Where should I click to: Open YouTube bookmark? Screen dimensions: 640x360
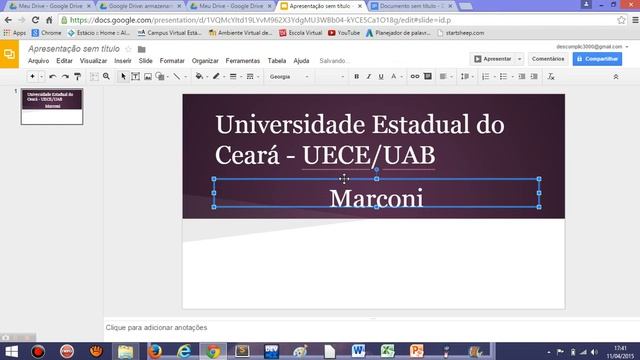pos(344,33)
